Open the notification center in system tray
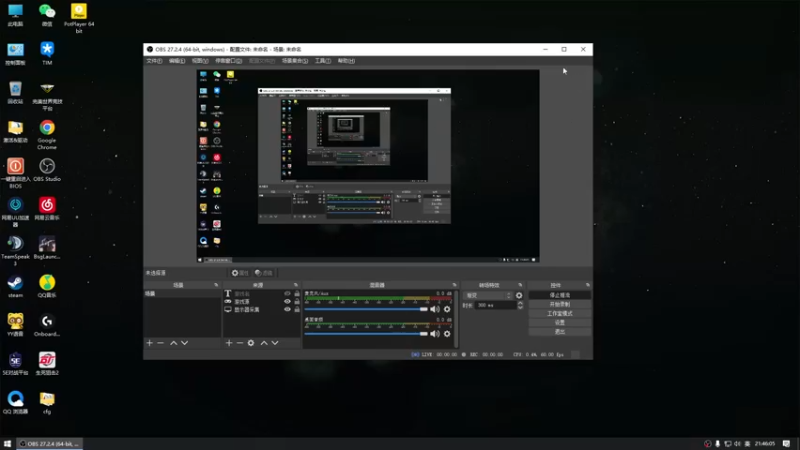 click(786, 444)
